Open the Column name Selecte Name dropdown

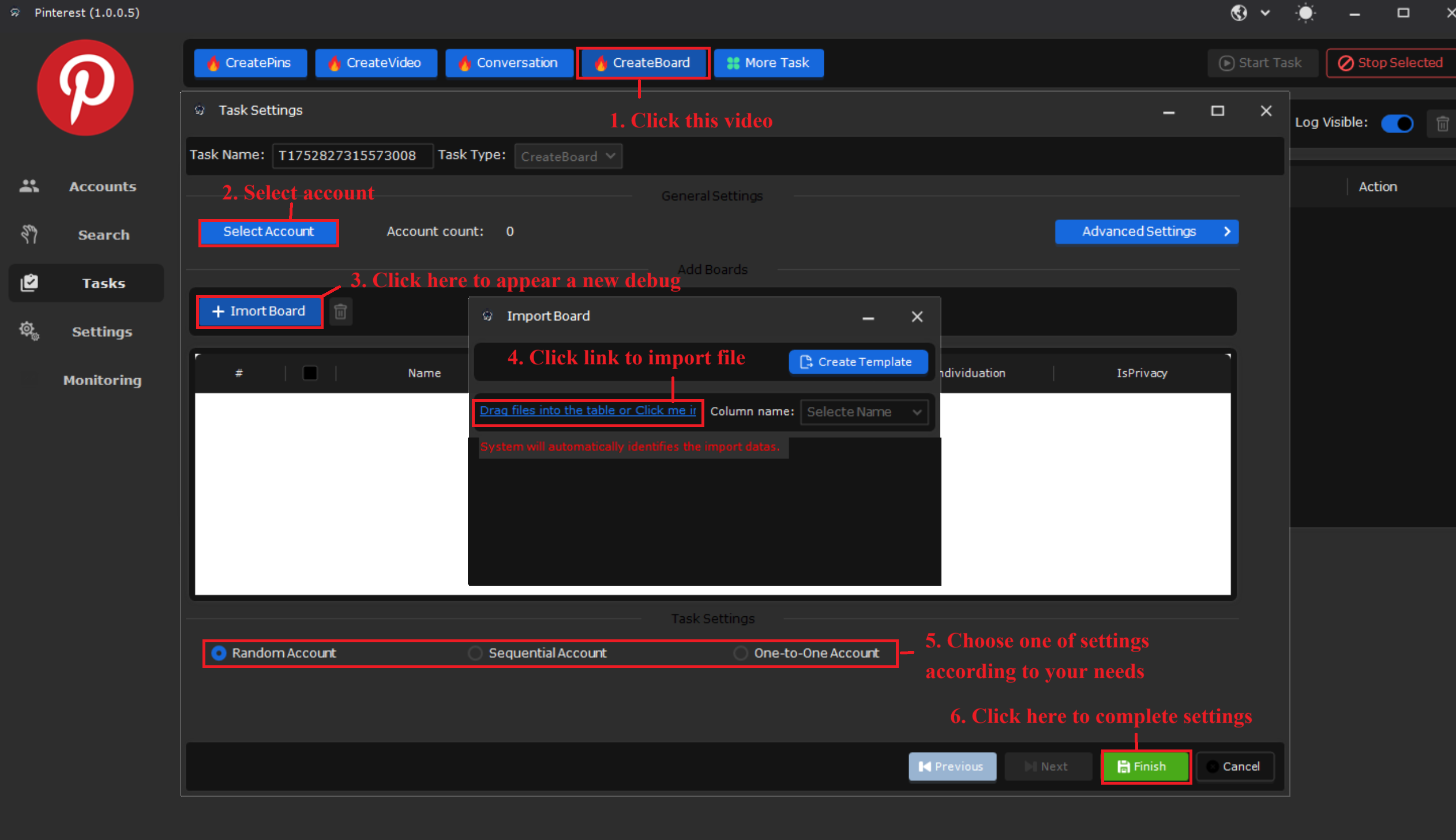click(864, 412)
